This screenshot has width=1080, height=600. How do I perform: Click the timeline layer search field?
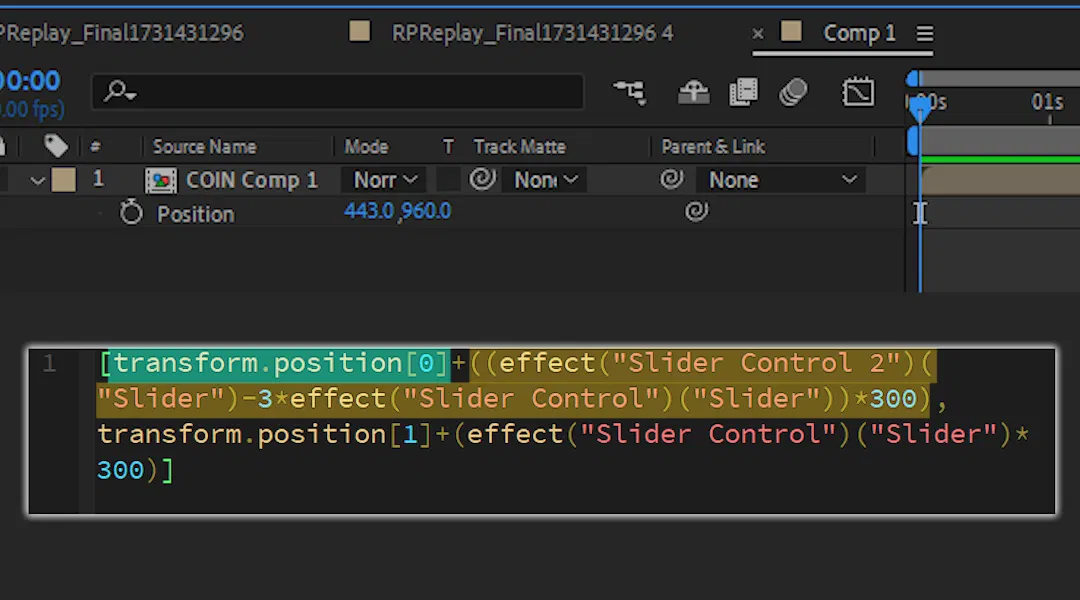pyautogui.click(x=338, y=91)
